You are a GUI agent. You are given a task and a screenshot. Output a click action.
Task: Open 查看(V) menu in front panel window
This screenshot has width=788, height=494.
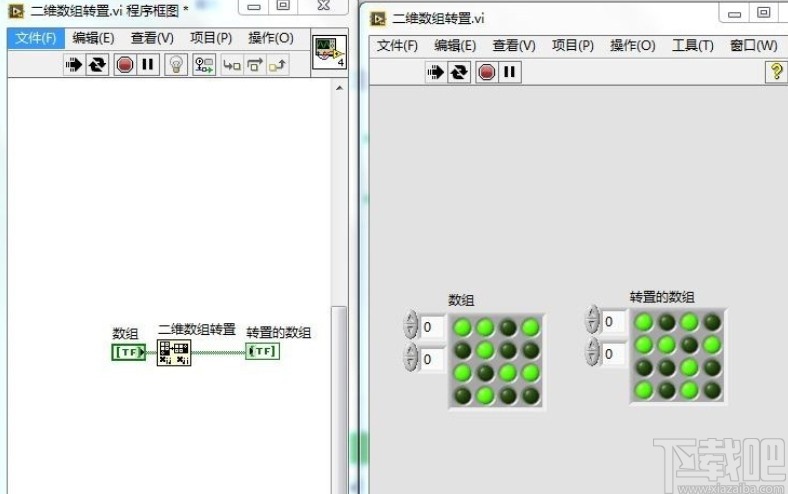point(514,46)
